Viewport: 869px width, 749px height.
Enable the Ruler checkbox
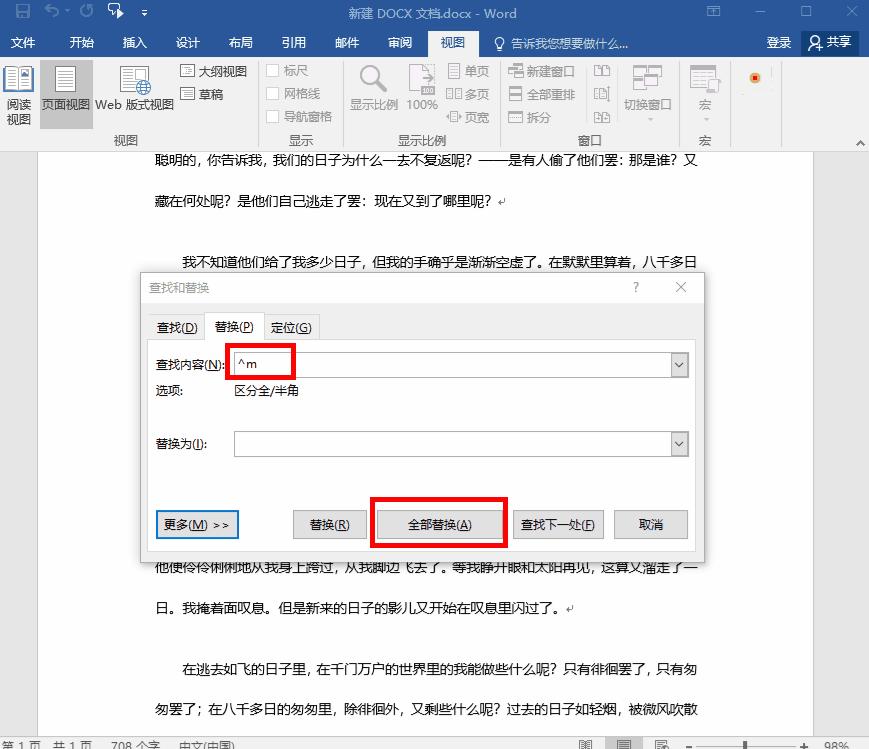click(272, 71)
